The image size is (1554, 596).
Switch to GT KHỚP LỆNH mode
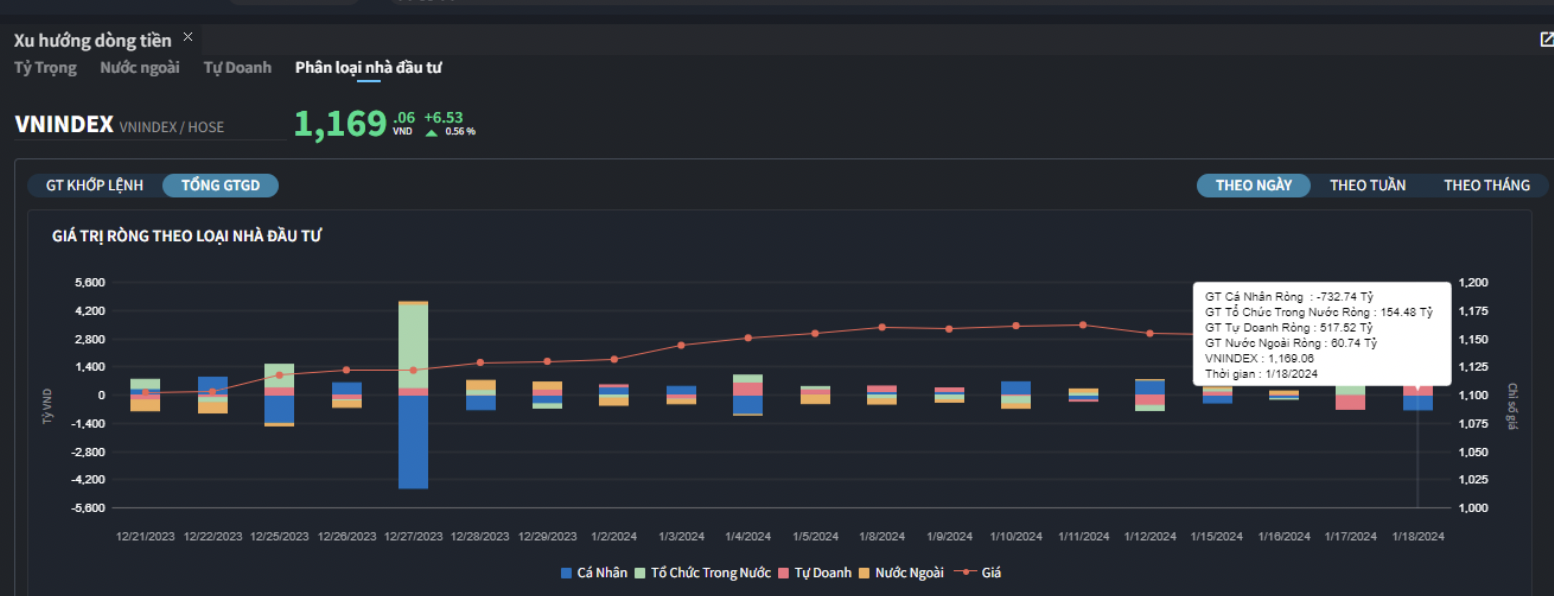tap(95, 185)
